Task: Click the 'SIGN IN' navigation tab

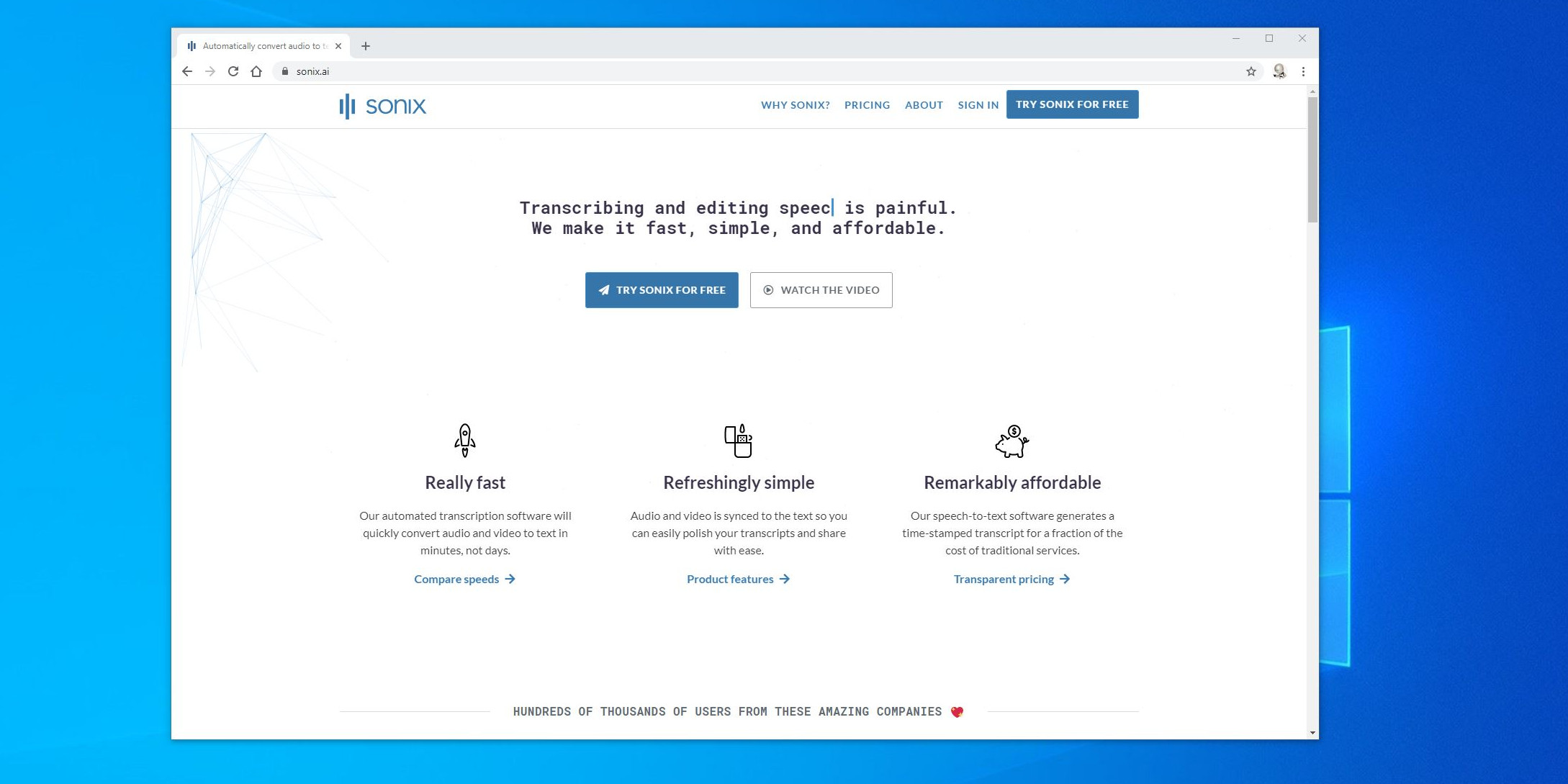Action: click(978, 104)
